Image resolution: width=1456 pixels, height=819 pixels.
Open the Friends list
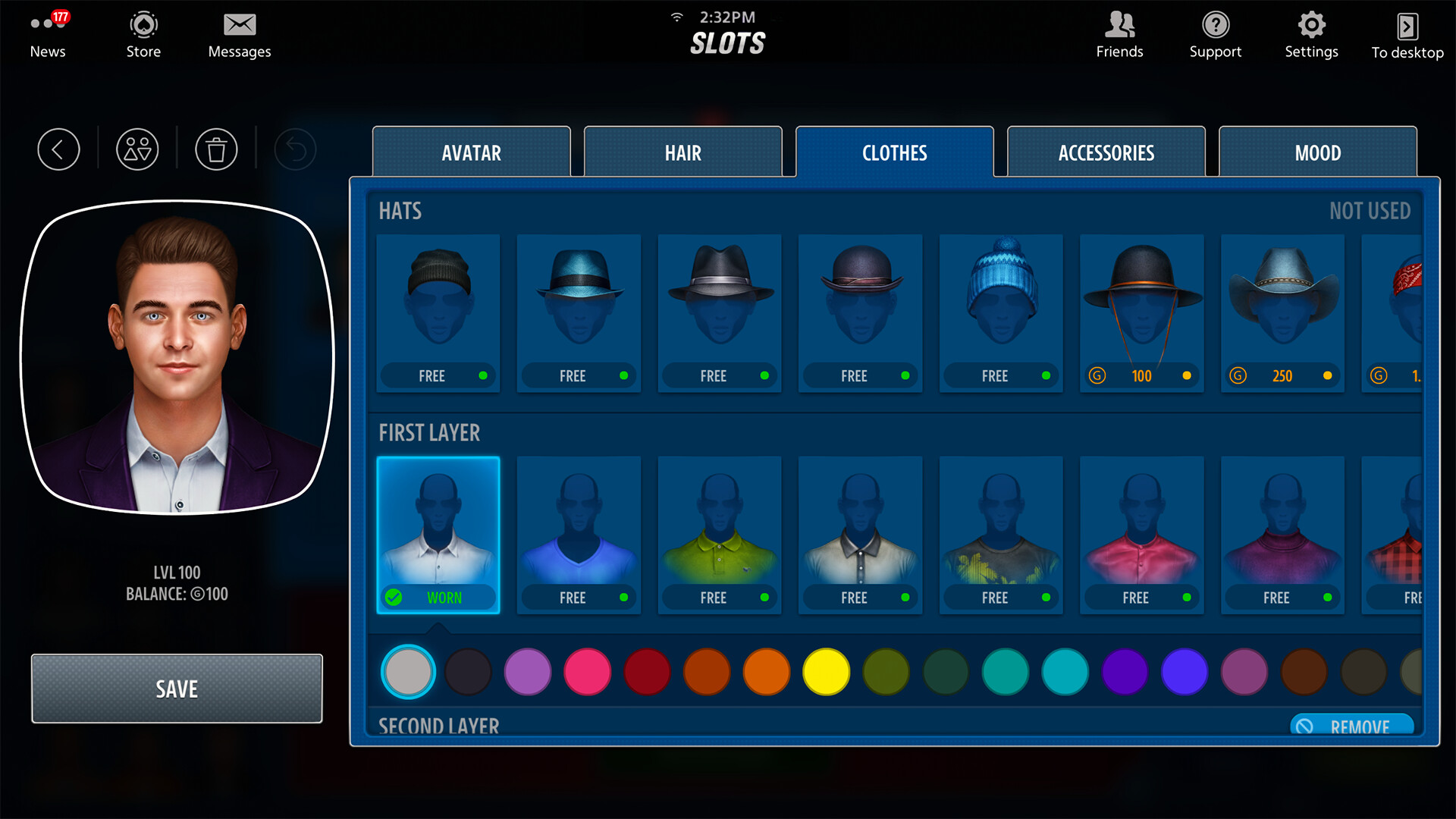coord(1119,34)
